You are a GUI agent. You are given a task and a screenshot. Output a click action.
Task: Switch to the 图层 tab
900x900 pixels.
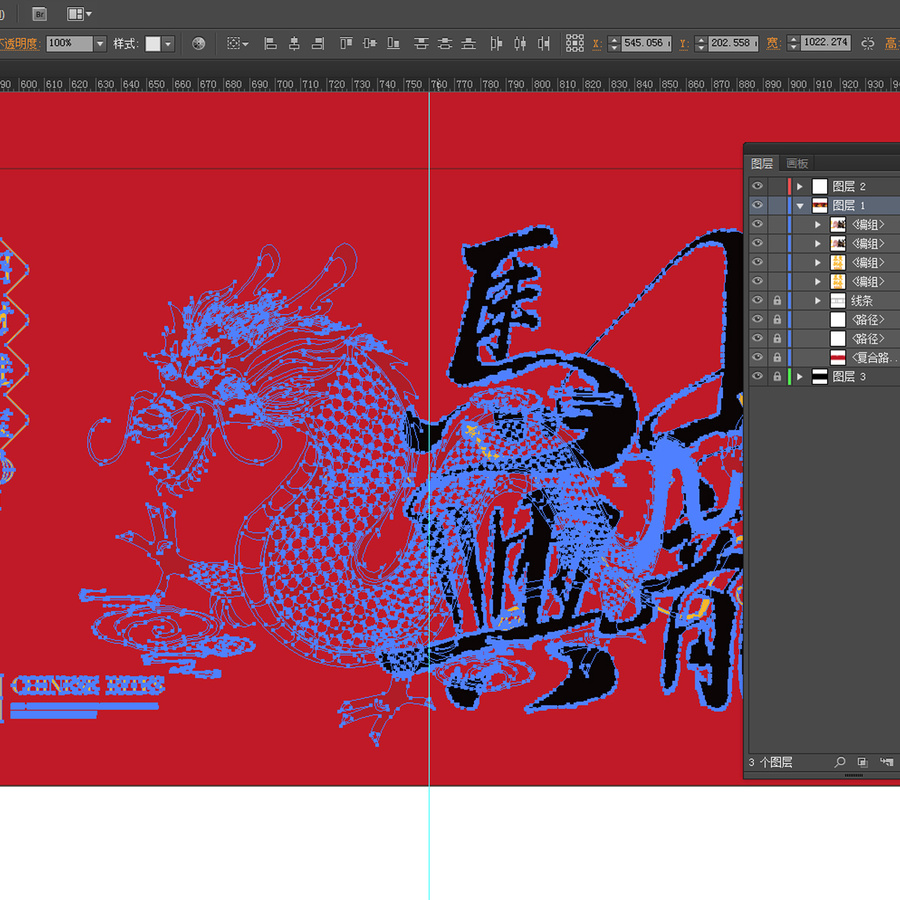point(762,164)
